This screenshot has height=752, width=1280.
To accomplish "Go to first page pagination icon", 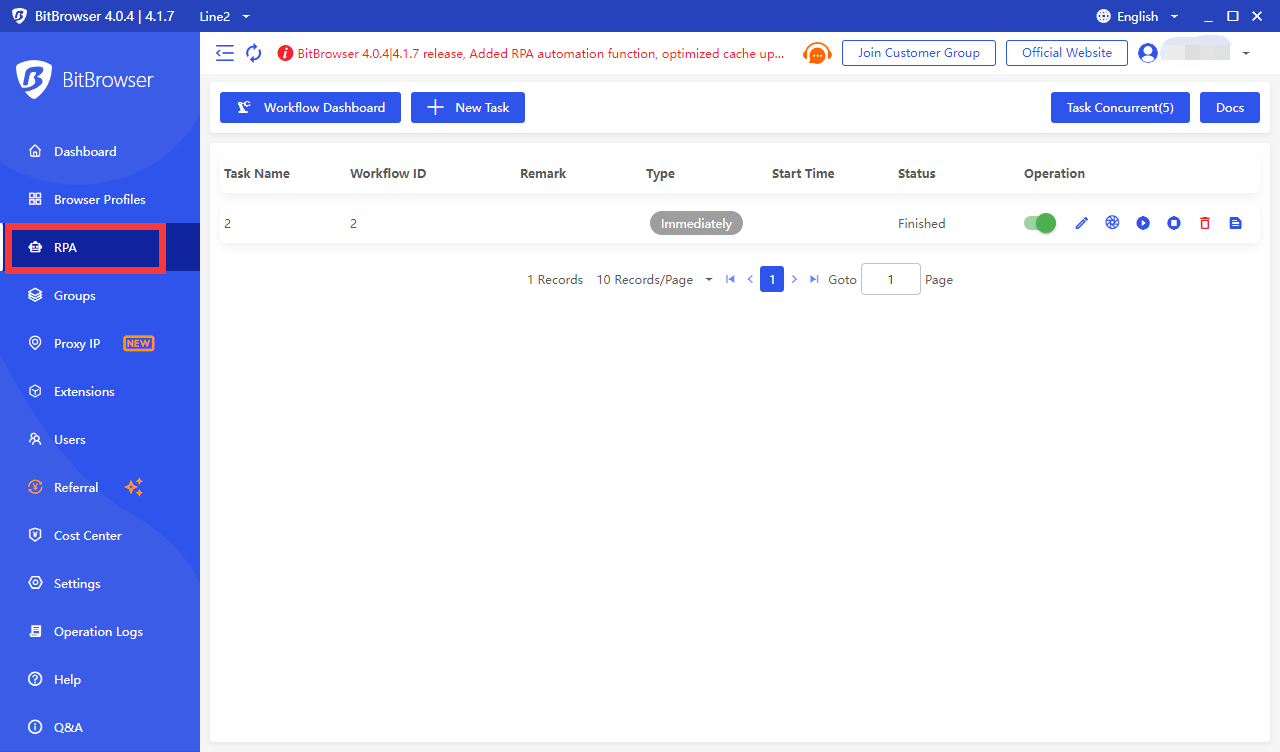I will [730, 280].
